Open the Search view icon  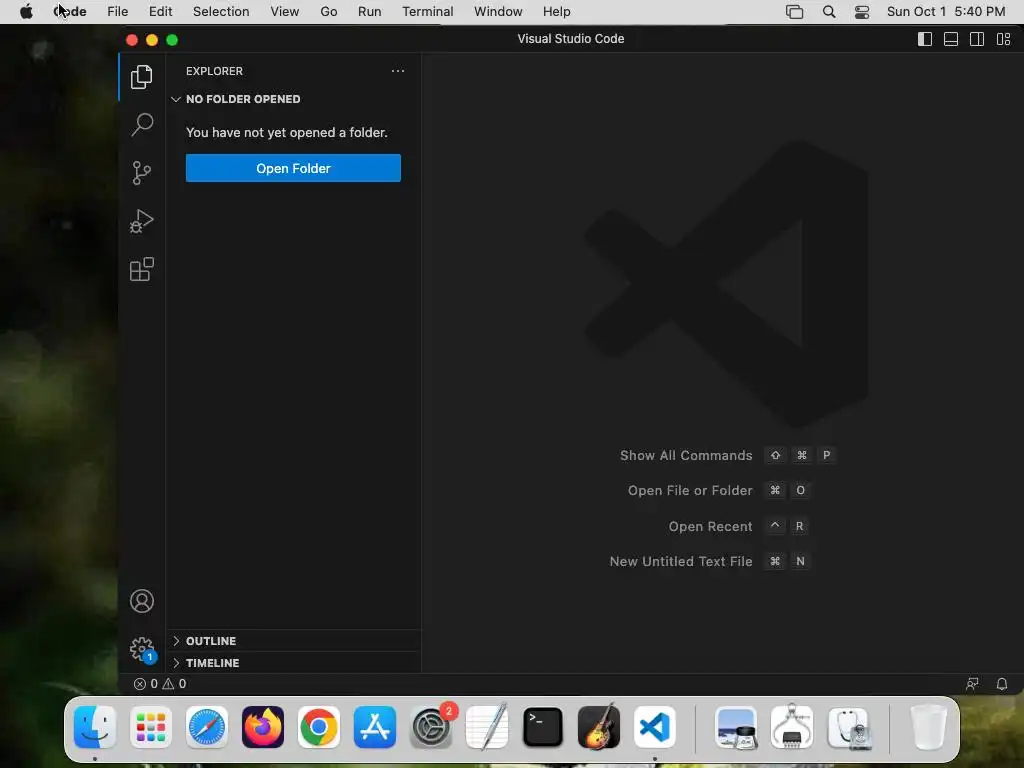142,125
